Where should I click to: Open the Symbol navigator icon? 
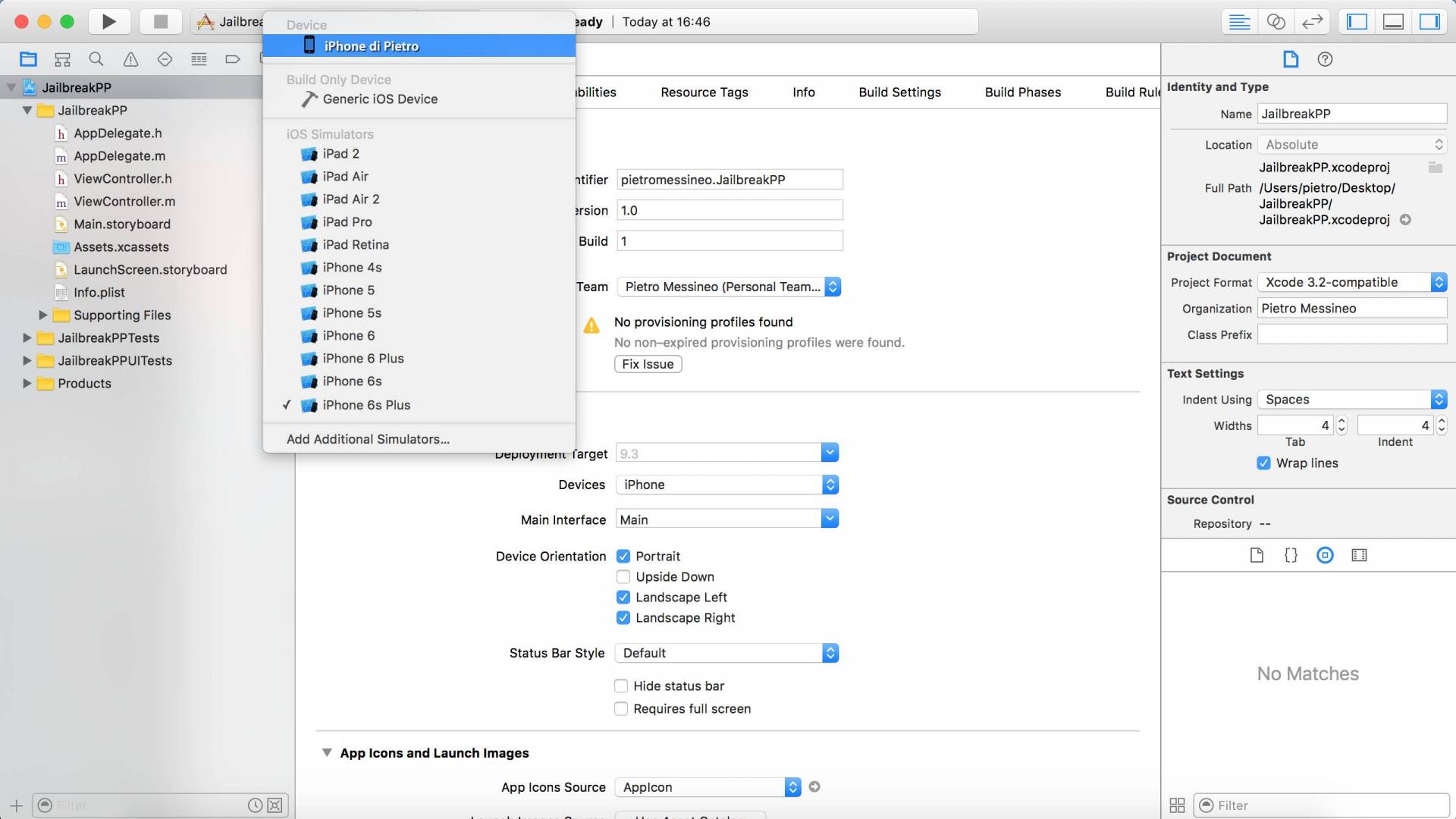pyautogui.click(x=62, y=59)
